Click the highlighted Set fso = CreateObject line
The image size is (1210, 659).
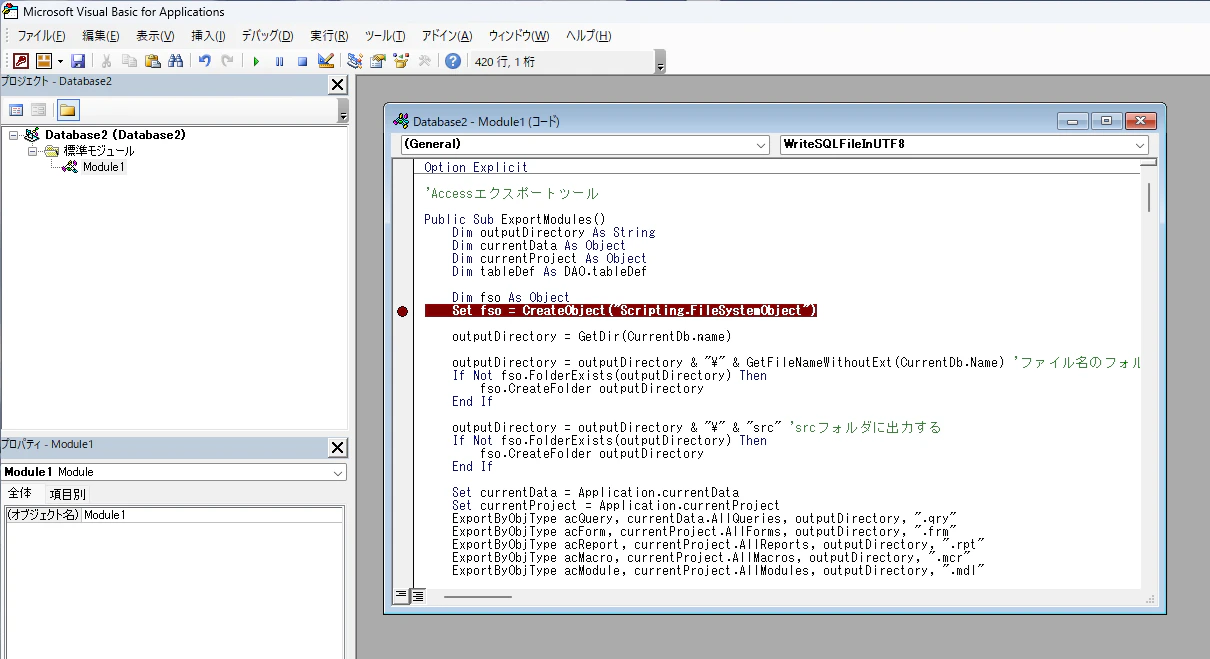pos(620,311)
